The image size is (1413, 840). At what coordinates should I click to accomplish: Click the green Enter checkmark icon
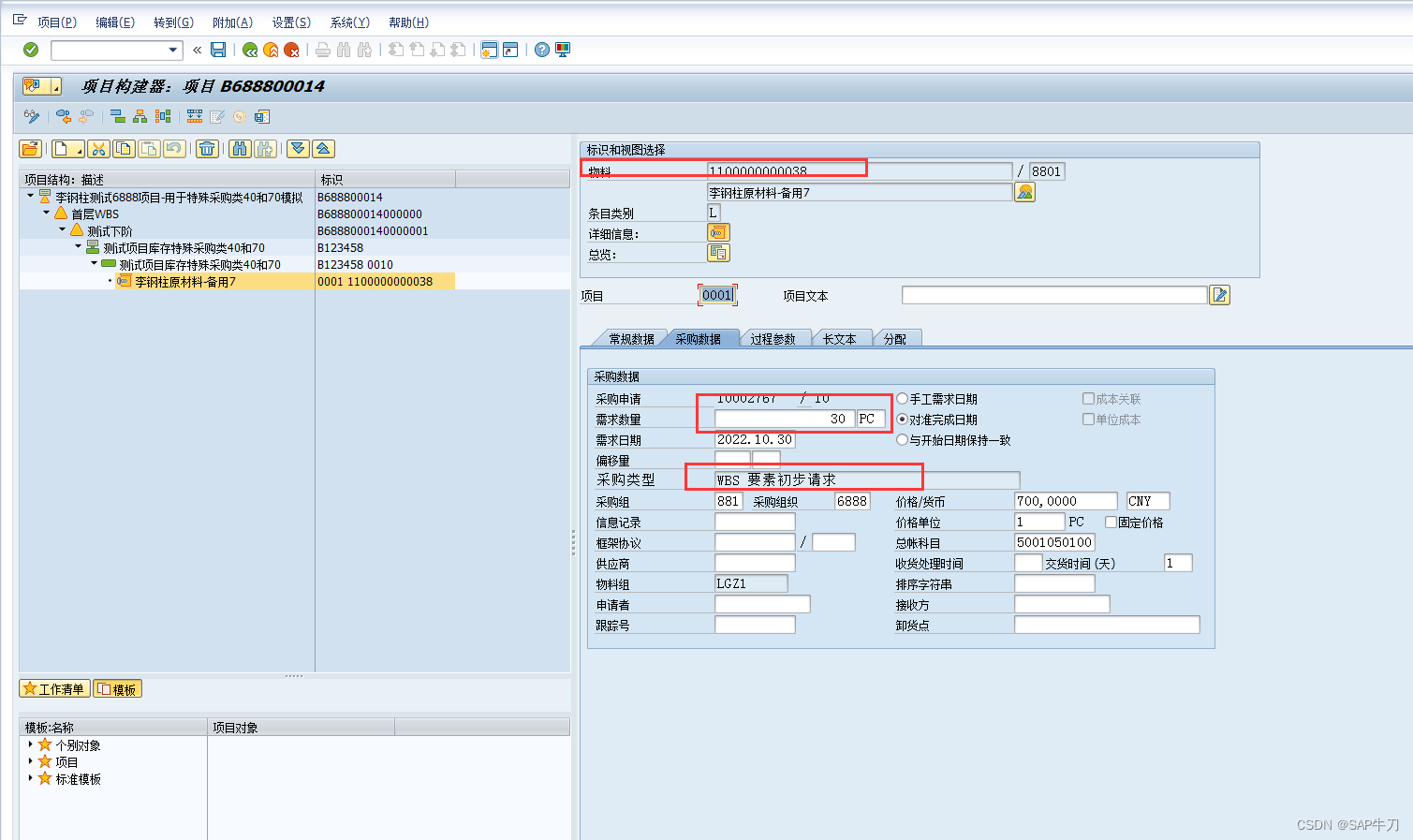tap(31, 50)
